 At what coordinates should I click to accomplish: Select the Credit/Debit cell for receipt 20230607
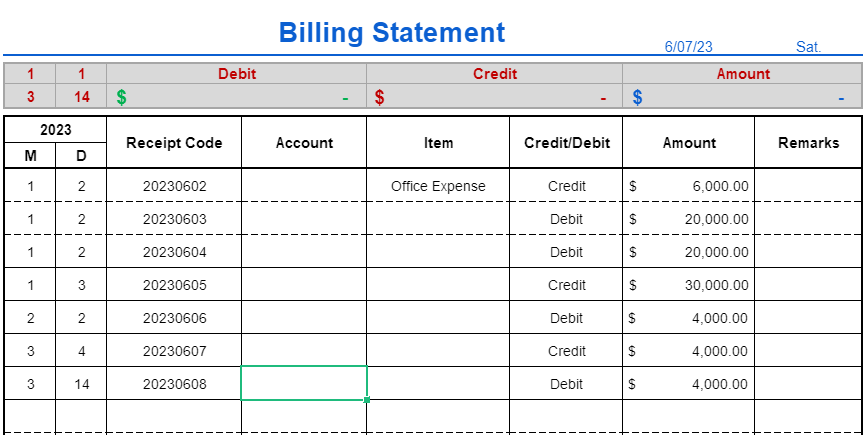click(x=566, y=351)
